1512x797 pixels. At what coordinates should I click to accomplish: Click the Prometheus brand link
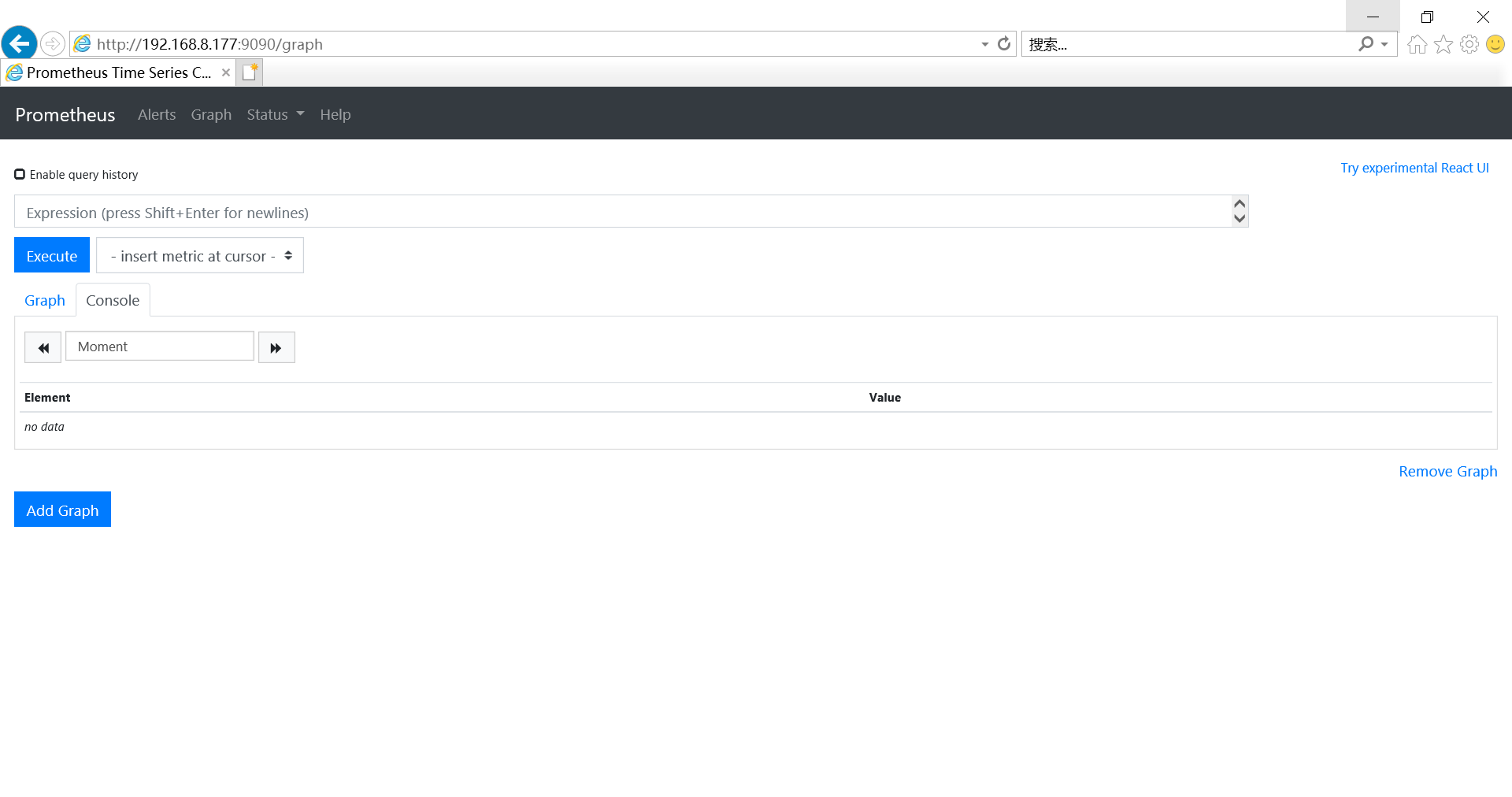[x=65, y=114]
